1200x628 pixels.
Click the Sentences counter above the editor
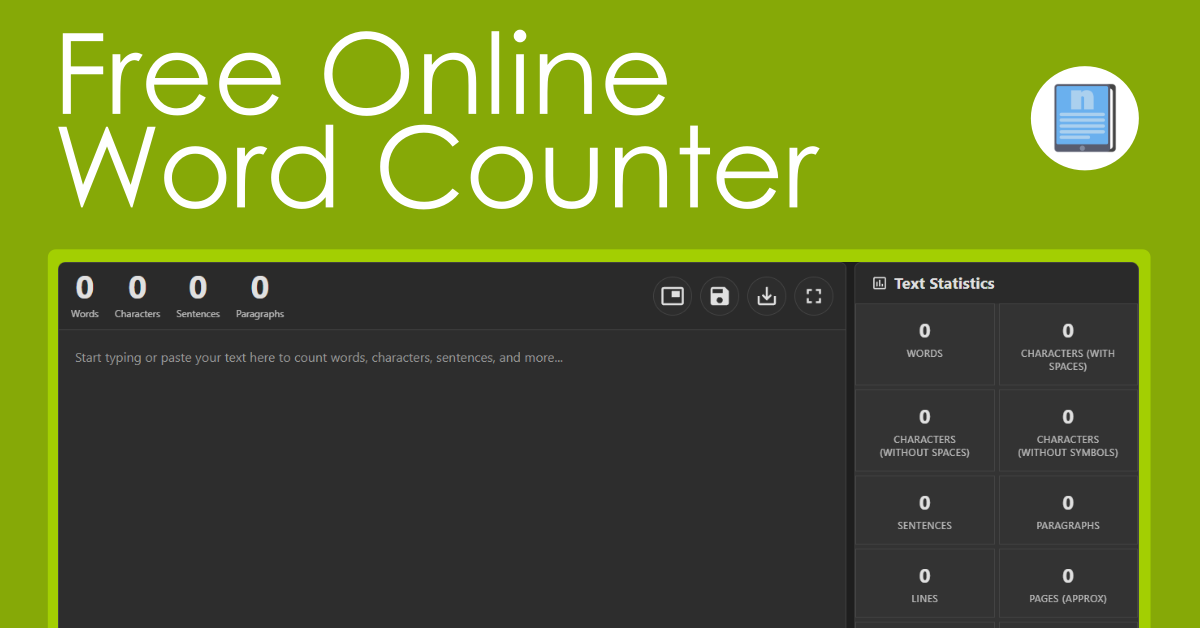198,297
